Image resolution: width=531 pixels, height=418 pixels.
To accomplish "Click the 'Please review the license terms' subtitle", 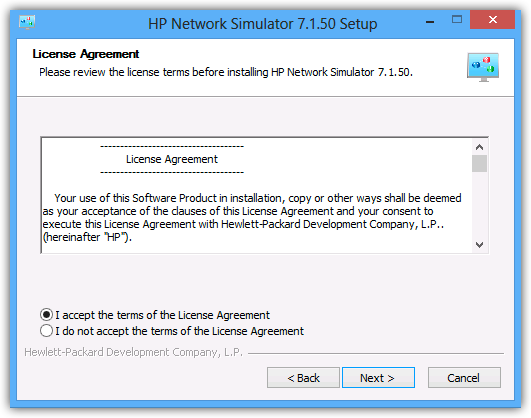I will (226, 72).
